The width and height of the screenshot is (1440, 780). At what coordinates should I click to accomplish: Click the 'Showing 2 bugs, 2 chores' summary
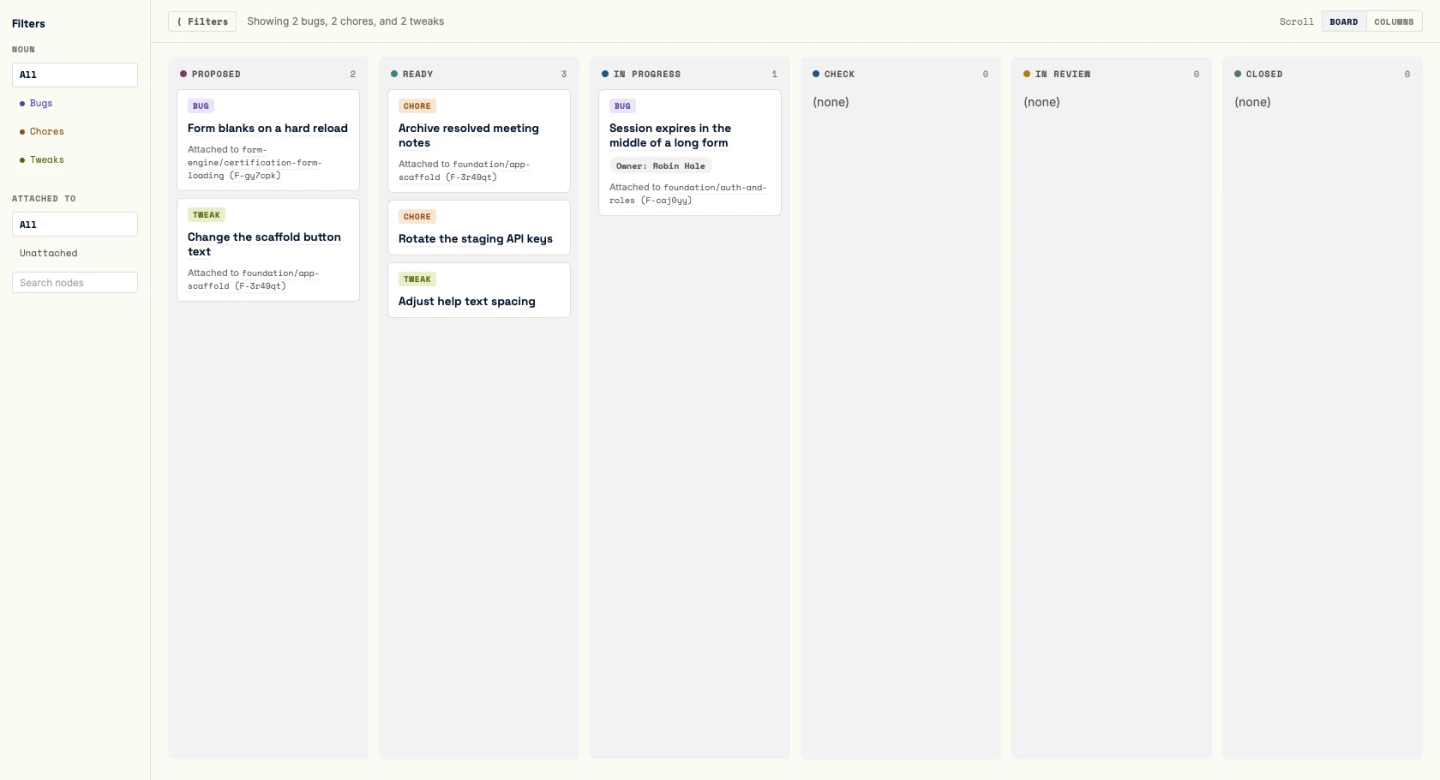(x=346, y=21)
